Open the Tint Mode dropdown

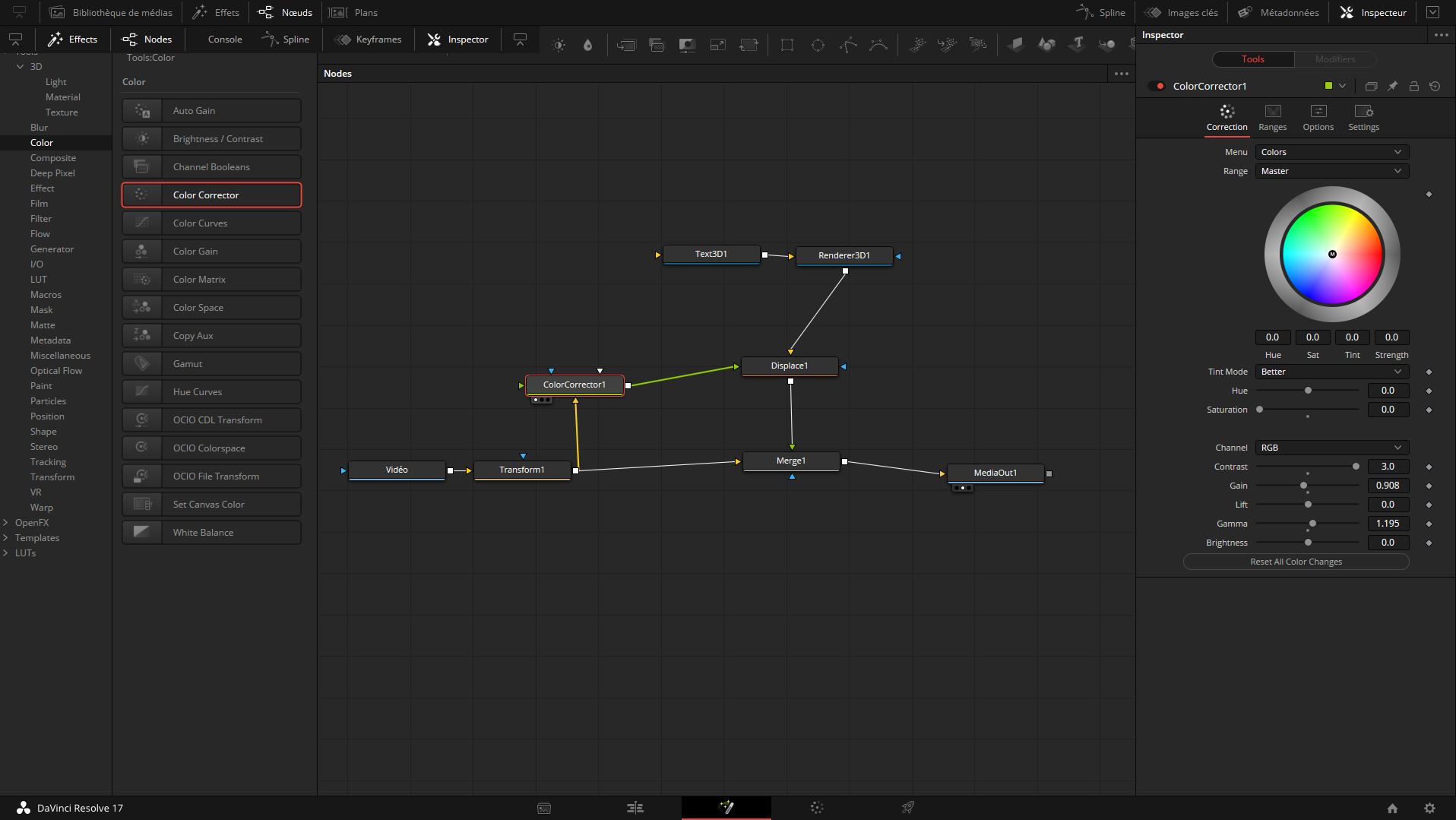click(1331, 372)
